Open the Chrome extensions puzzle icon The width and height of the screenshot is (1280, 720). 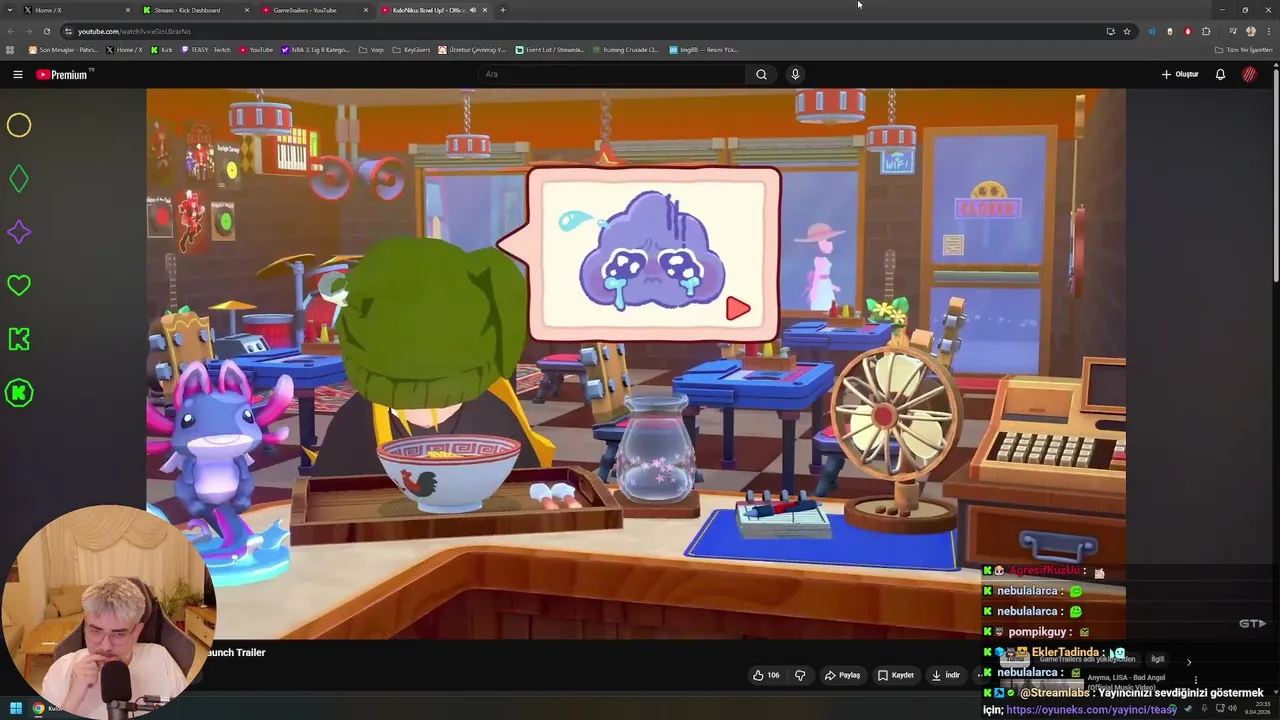[1206, 31]
